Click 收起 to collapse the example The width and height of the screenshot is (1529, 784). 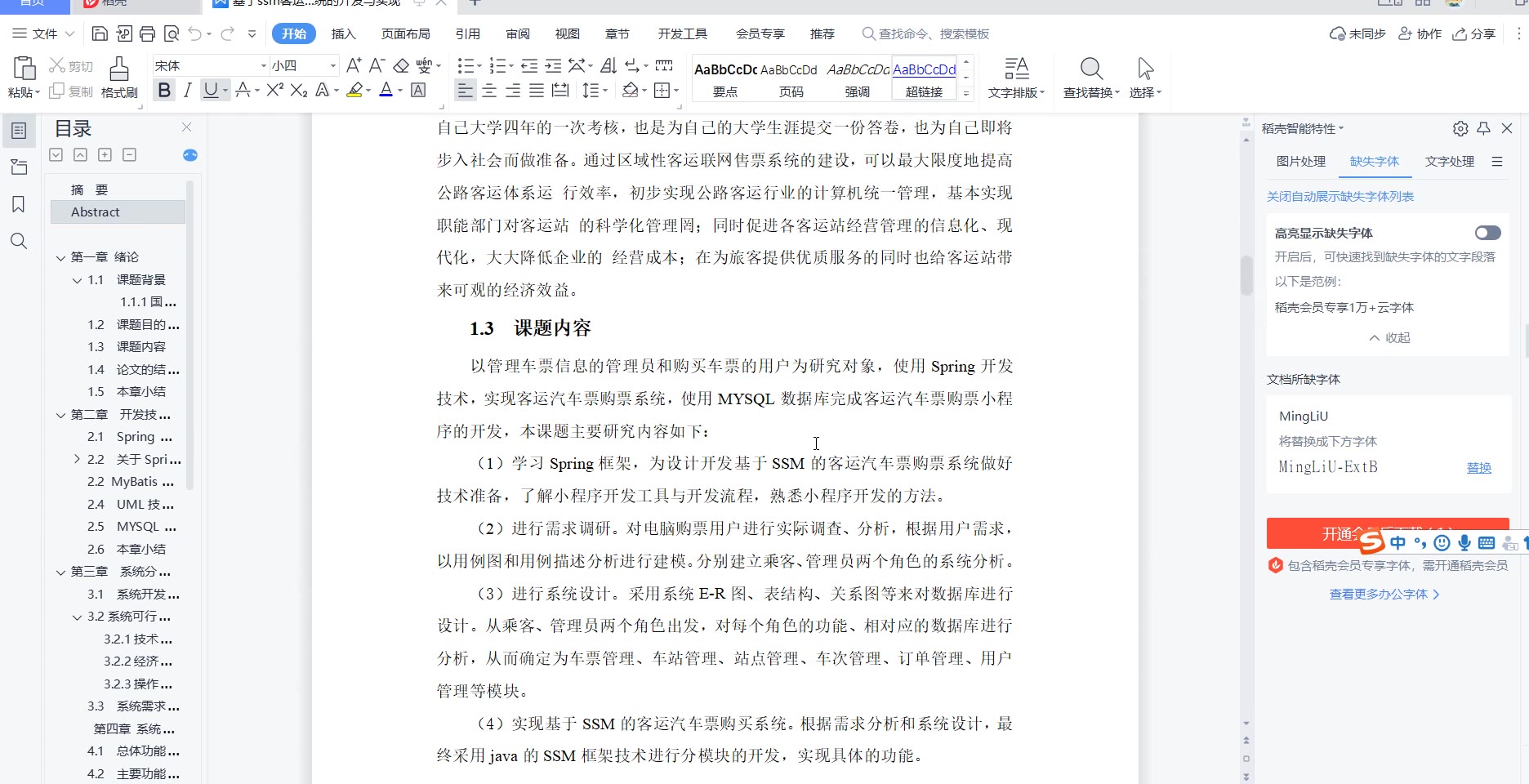tap(1389, 337)
